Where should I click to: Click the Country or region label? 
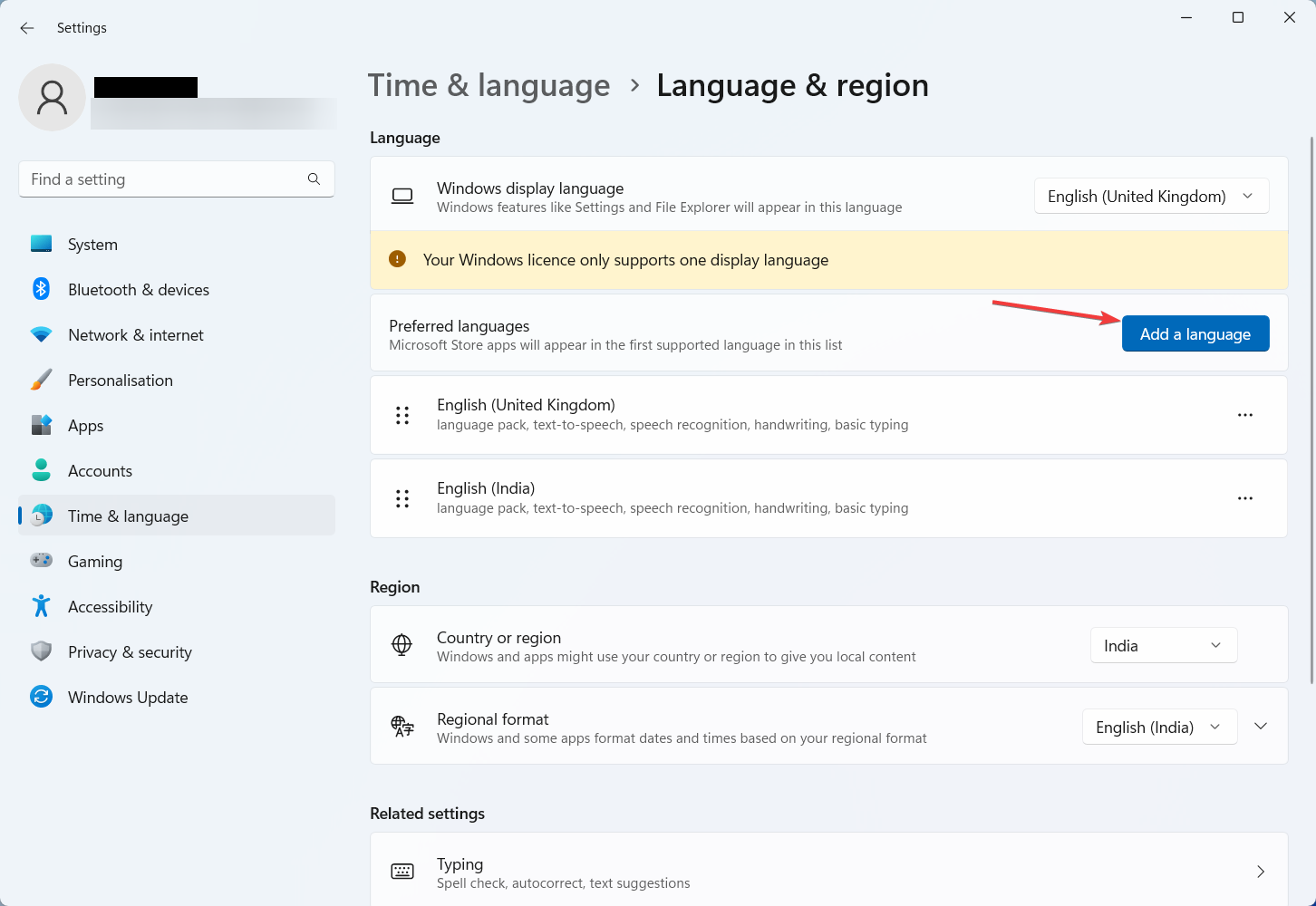[498, 638]
